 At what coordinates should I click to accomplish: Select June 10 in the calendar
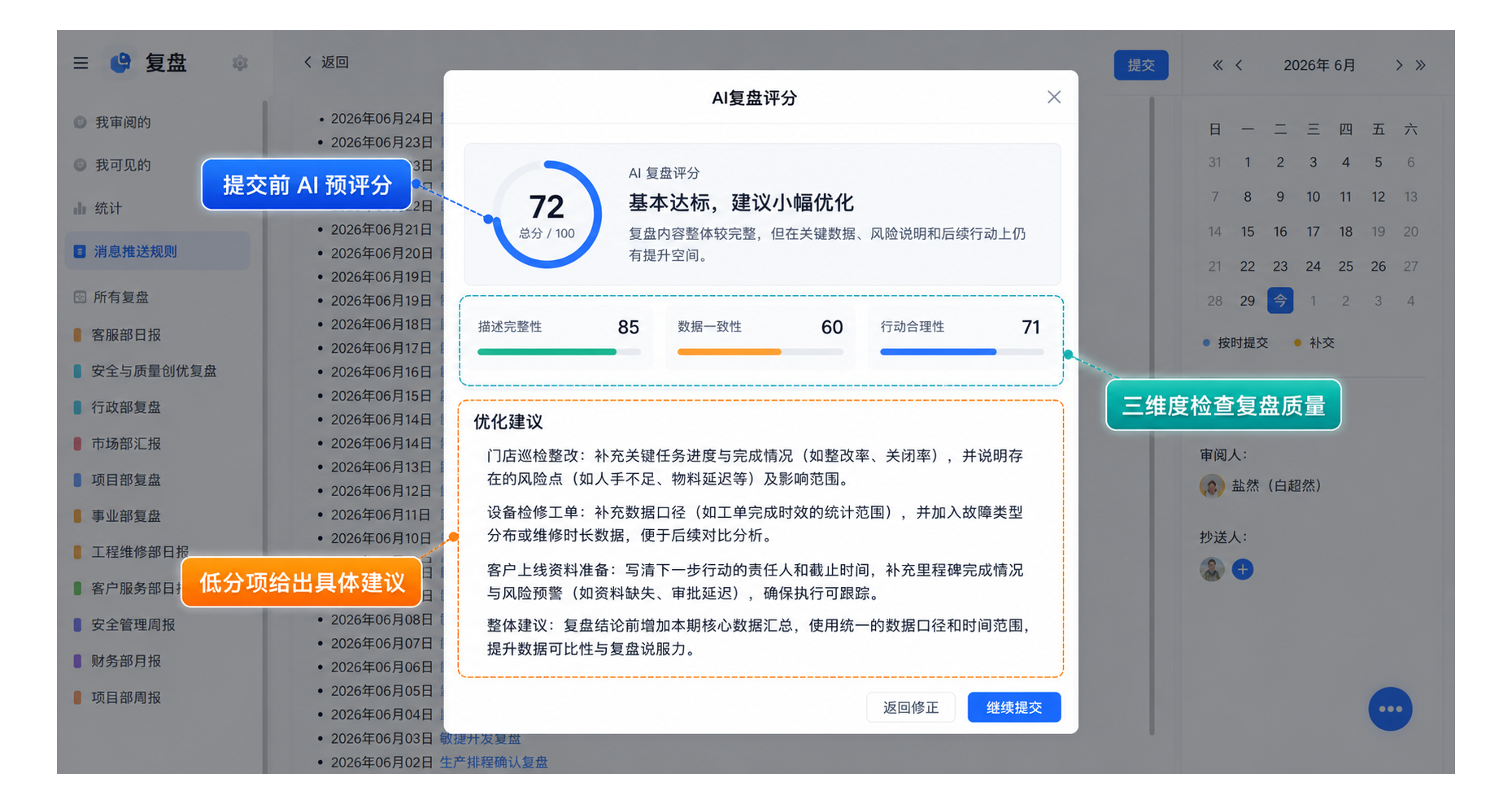tap(1313, 197)
